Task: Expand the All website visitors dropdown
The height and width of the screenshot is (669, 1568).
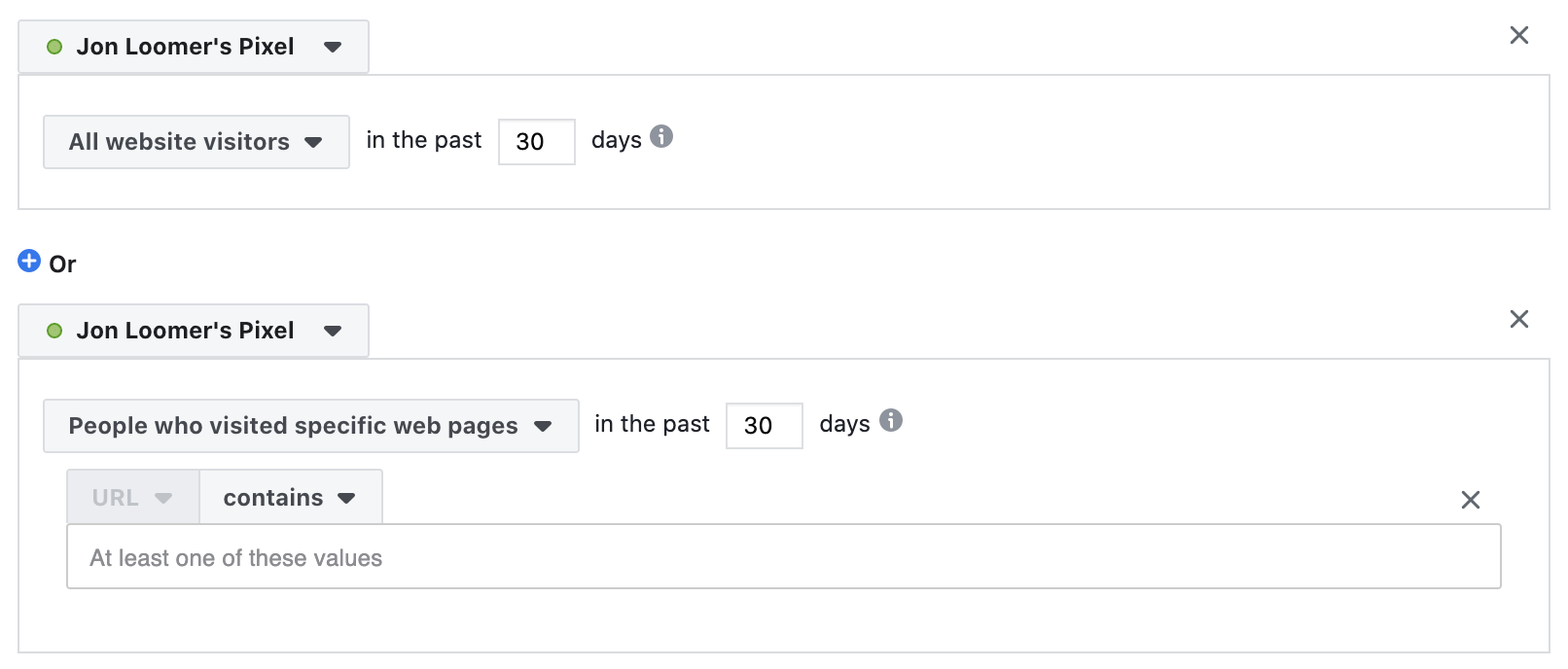Action: (x=196, y=142)
